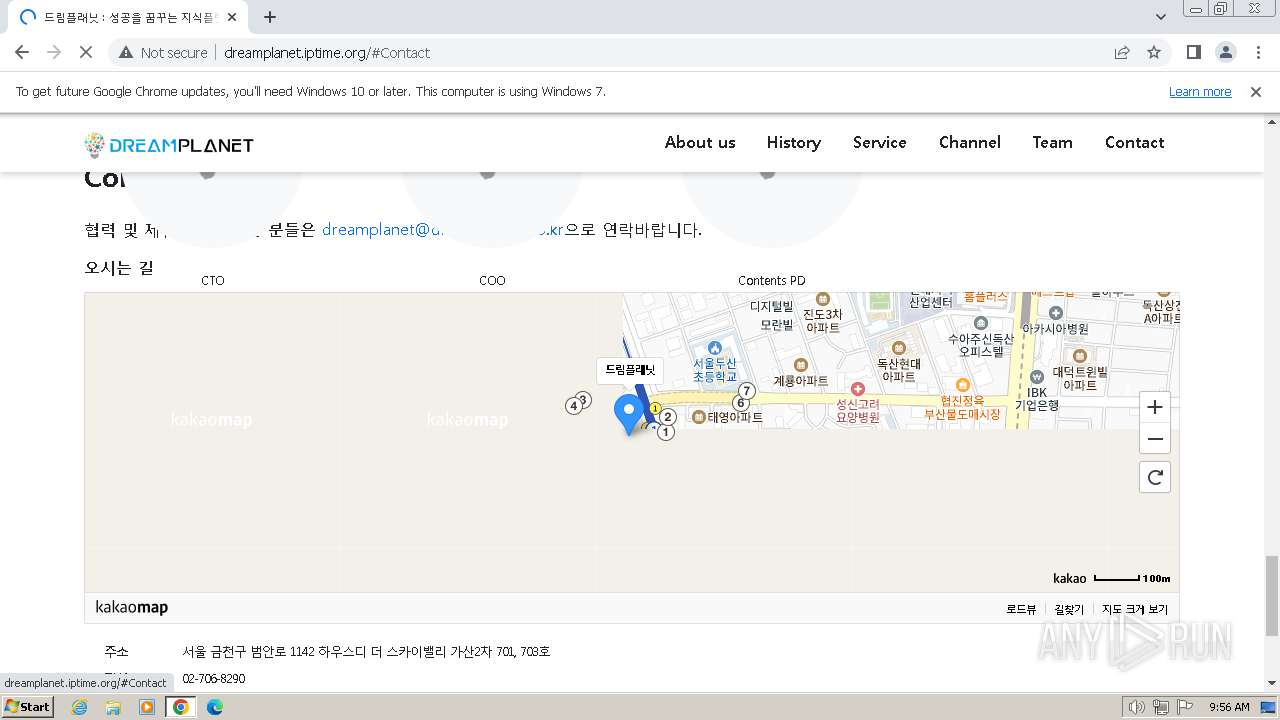Image resolution: width=1280 pixels, height=720 pixels.
Task: Click the volume speaker tray icon
Action: click(x=1136, y=707)
